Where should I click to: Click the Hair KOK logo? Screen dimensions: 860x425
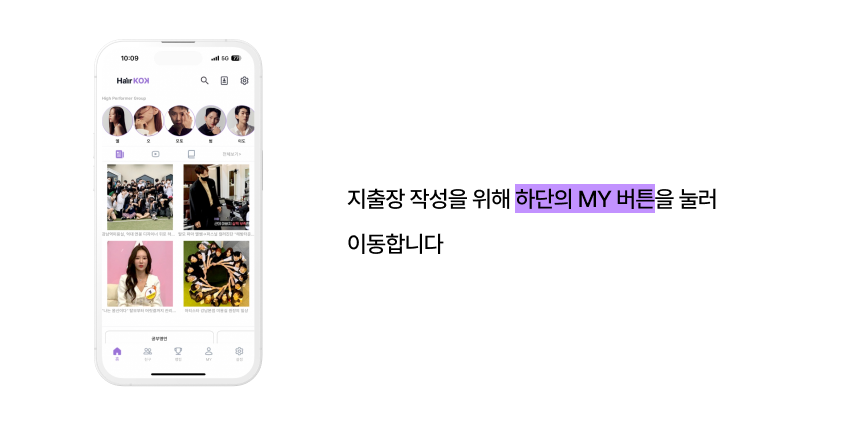pyautogui.click(x=133, y=81)
